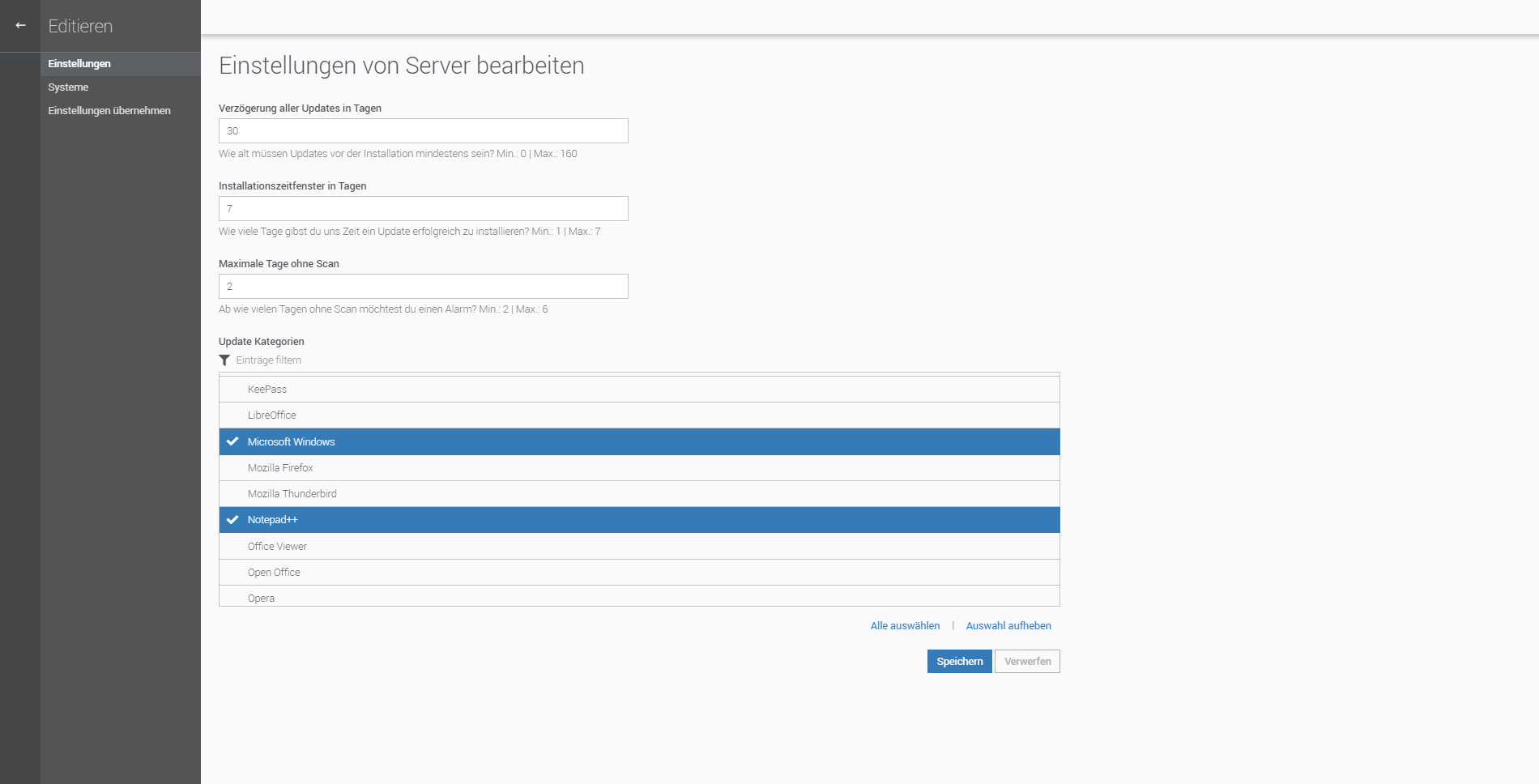Select the KeePass category
This screenshot has height=784, width=1539.
pos(267,390)
